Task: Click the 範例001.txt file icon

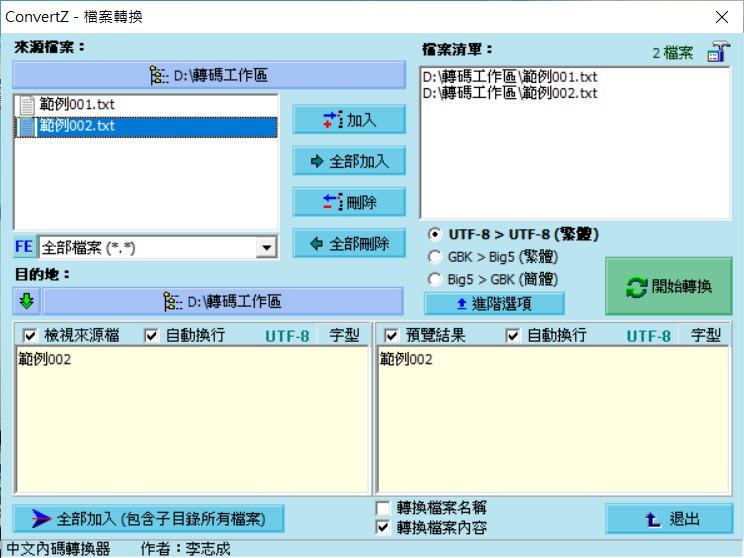Action: click(x=27, y=104)
